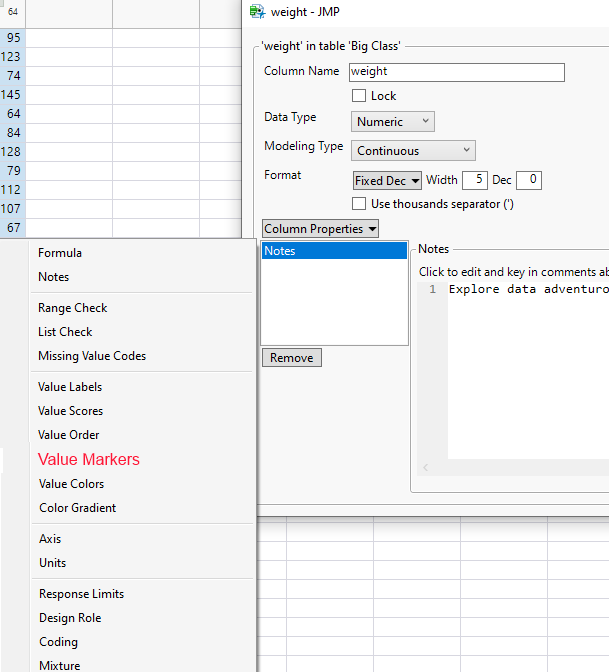Select Value Order menu item

pos(69,435)
